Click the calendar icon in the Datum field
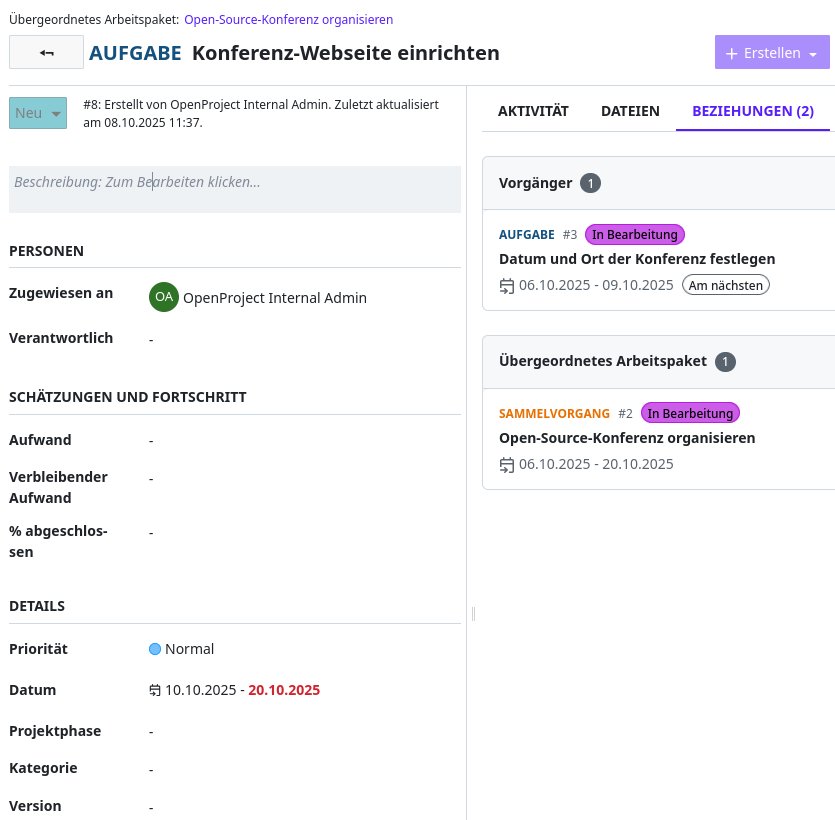The image size is (835, 820). click(155, 690)
